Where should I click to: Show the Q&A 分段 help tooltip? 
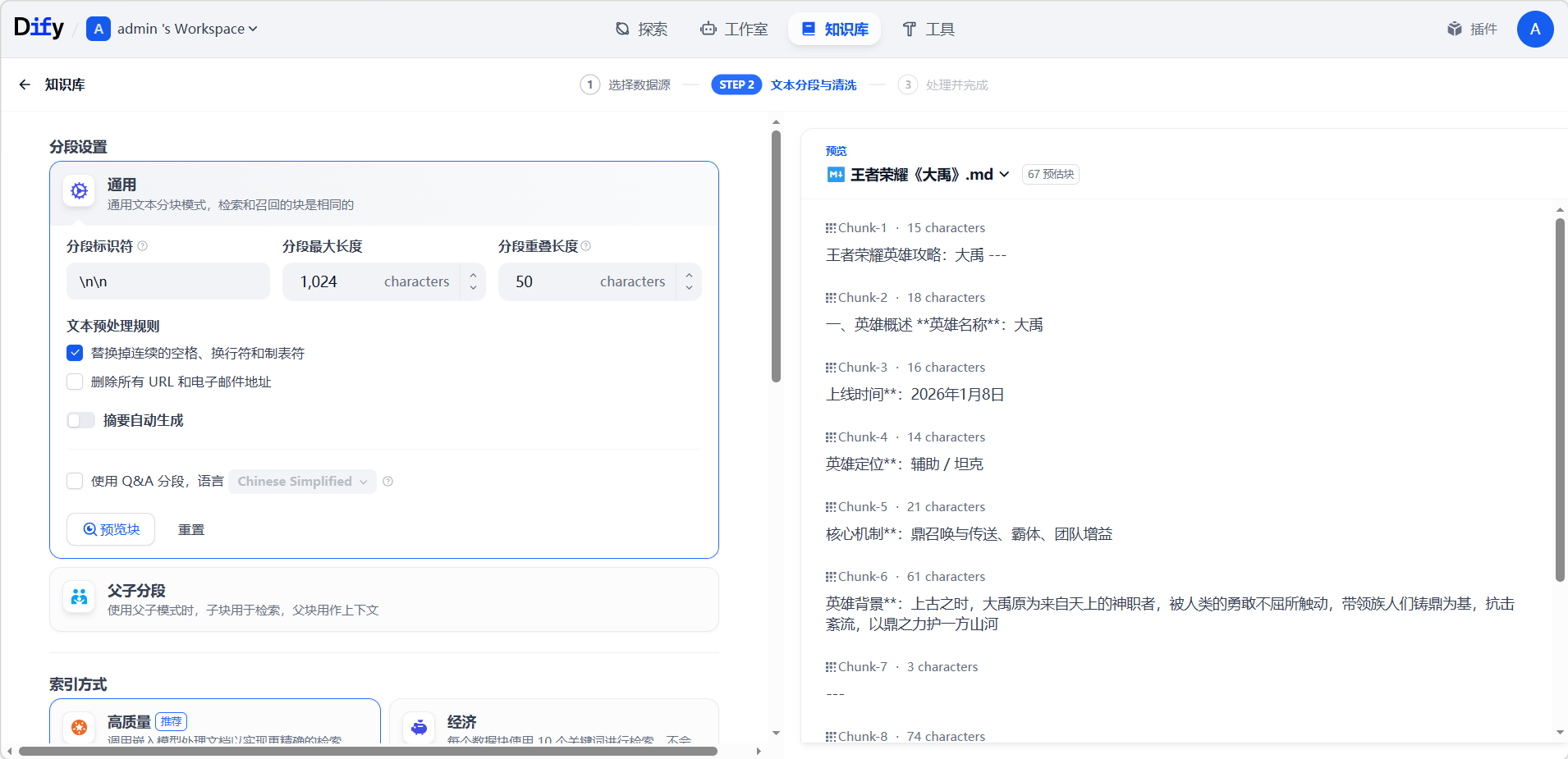coord(388,482)
